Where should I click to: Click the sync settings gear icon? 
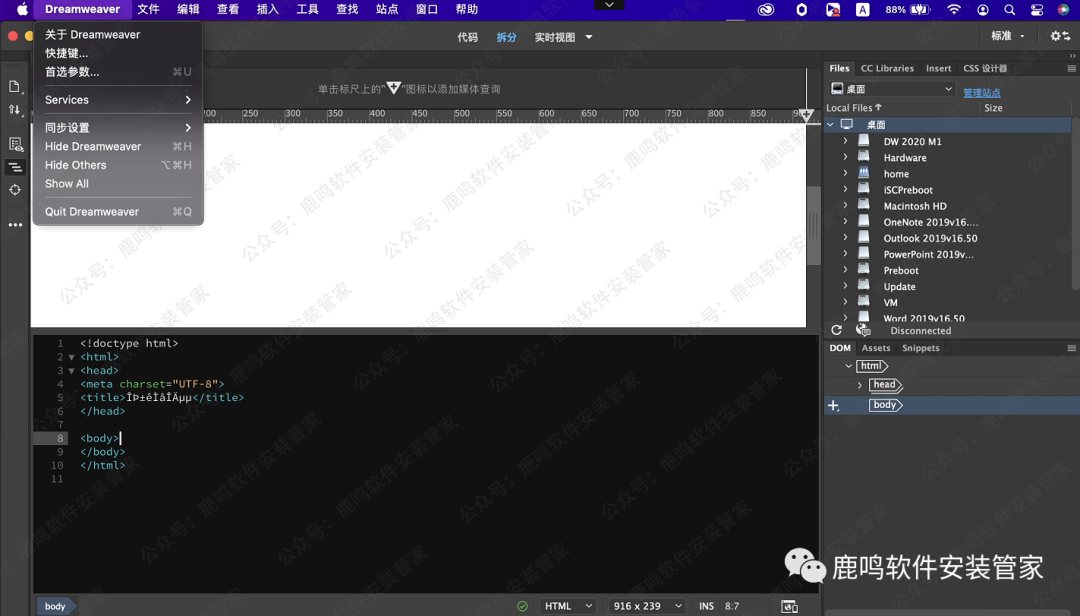pyautogui.click(x=1059, y=36)
